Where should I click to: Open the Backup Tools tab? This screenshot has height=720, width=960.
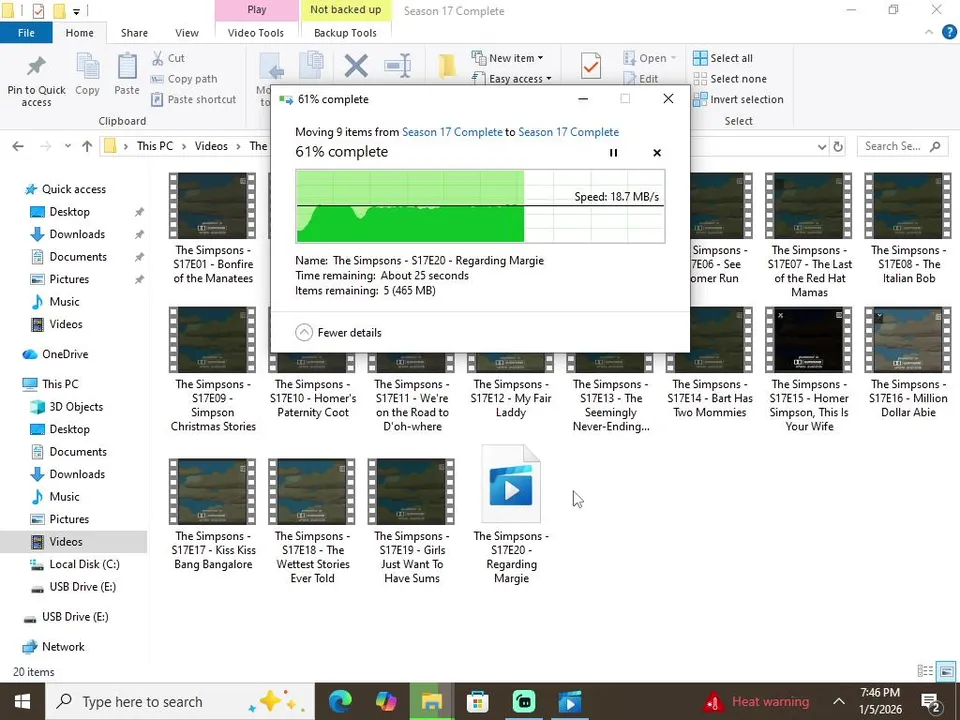coord(345,33)
